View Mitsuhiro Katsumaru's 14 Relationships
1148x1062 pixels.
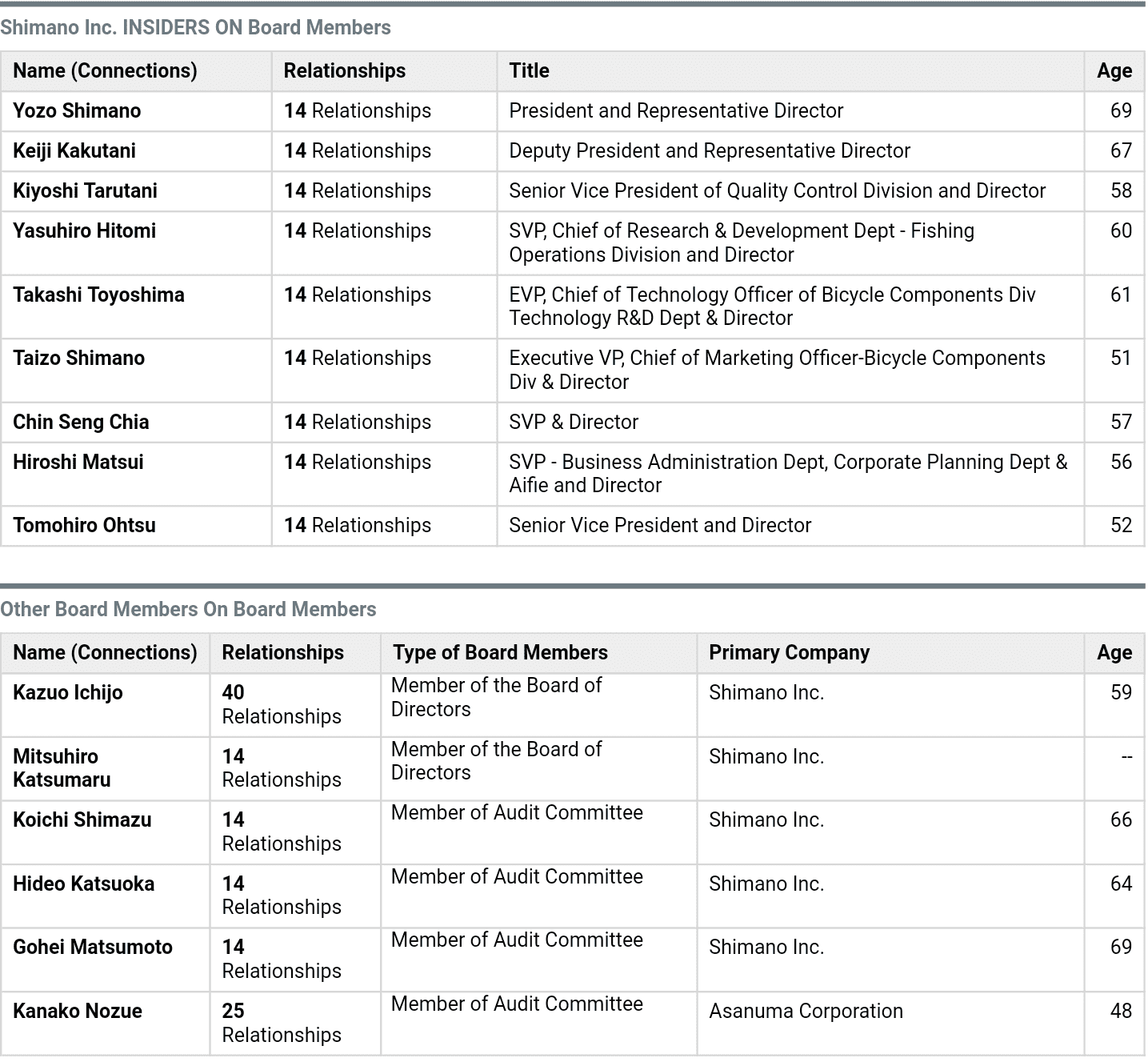pyautogui.click(x=282, y=768)
